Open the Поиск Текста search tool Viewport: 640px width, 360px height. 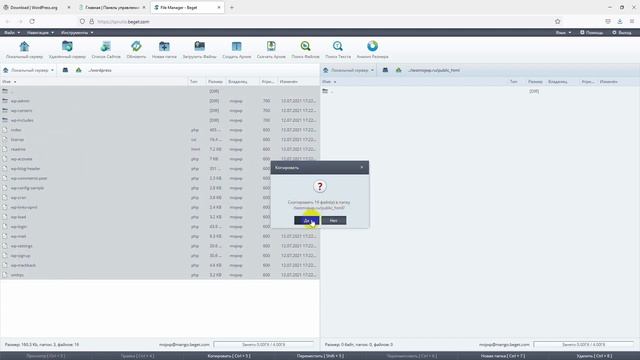point(338,47)
